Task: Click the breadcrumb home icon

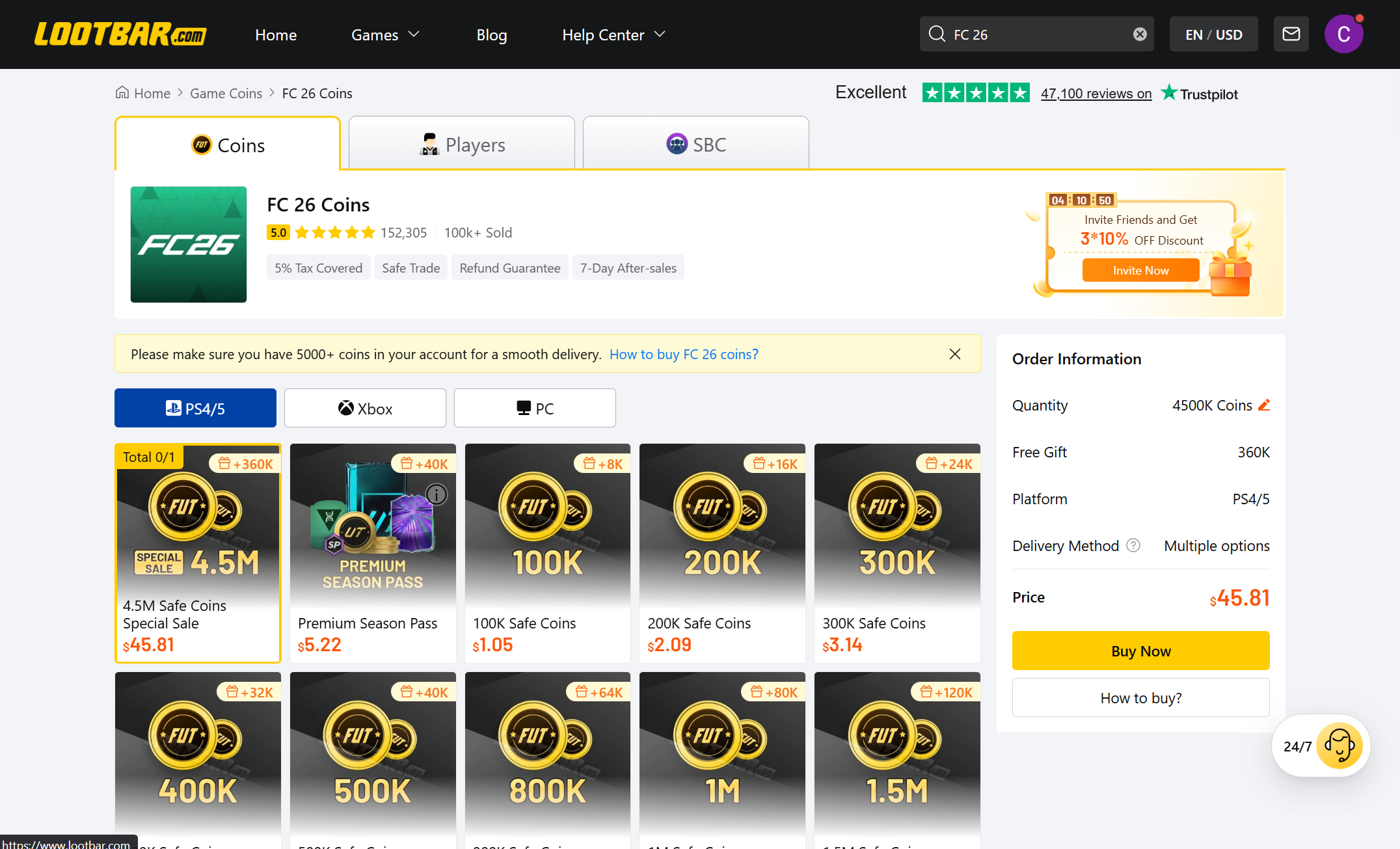Action: 122,92
